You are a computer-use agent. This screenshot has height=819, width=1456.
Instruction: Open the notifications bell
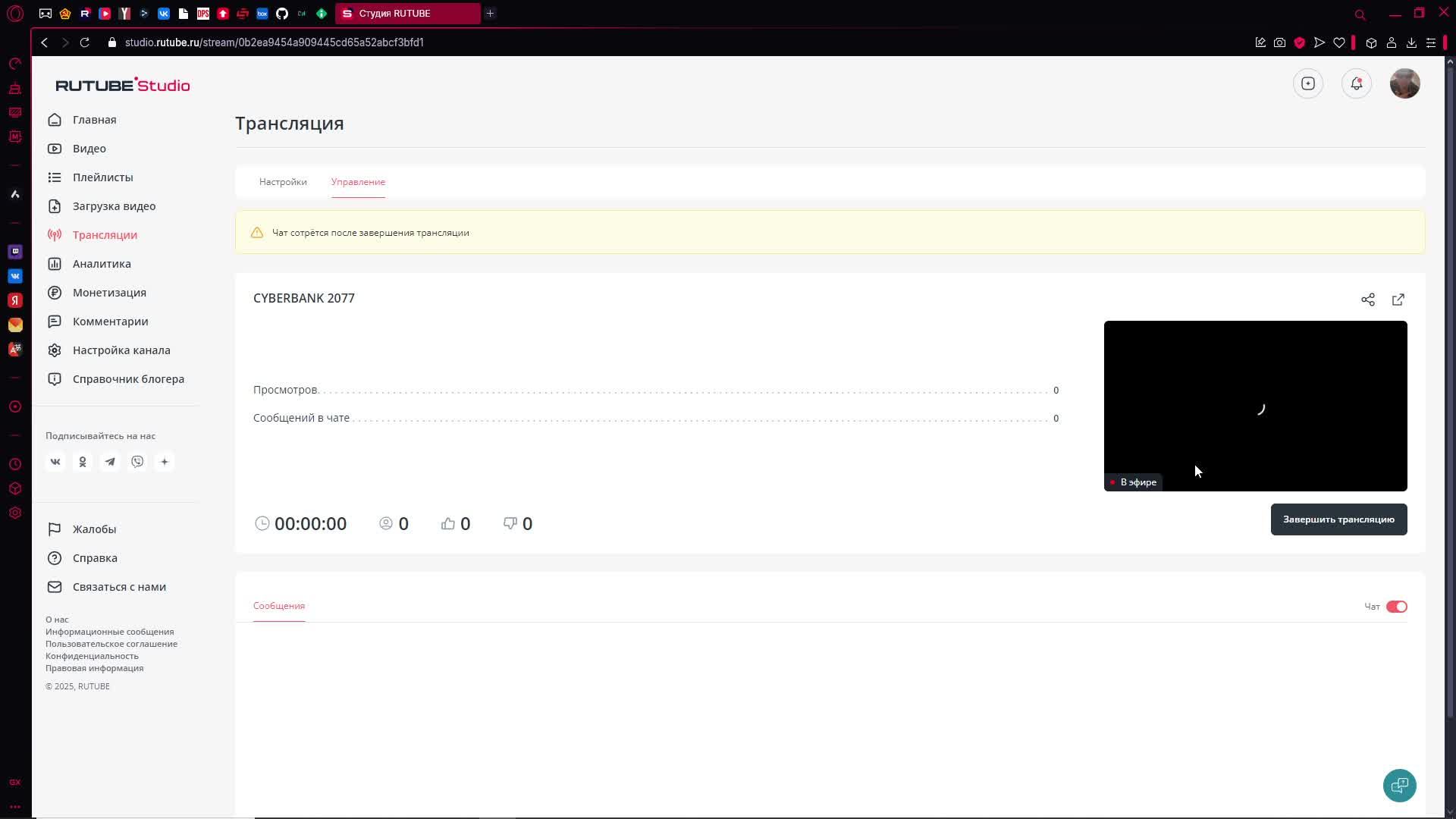(x=1356, y=83)
